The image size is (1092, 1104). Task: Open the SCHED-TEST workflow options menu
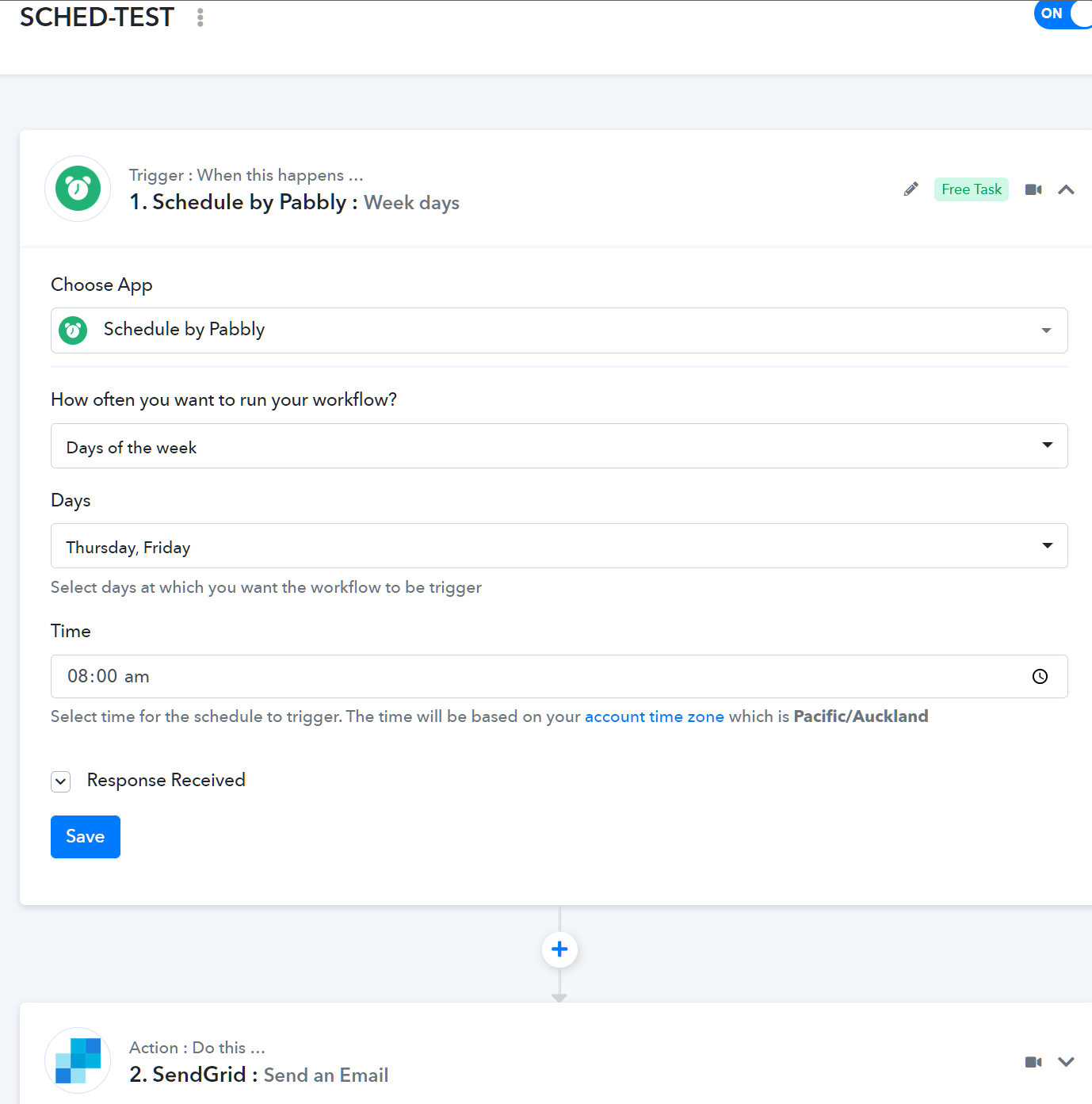[x=200, y=17]
